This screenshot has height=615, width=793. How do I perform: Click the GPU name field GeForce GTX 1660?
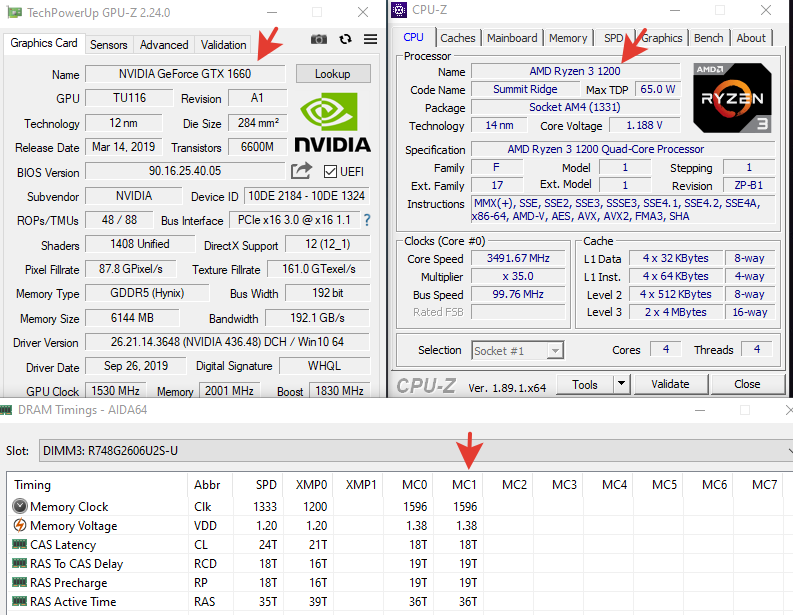pyautogui.click(x=185, y=74)
